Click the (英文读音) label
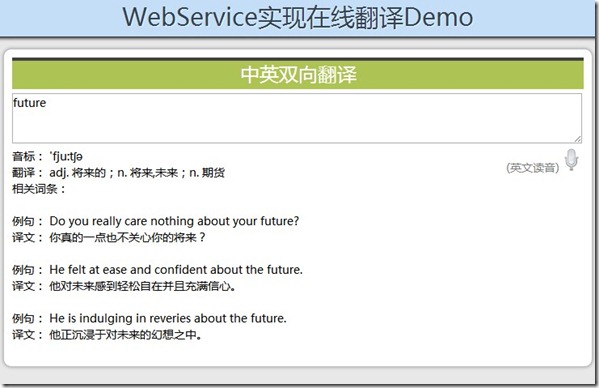 tap(533, 168)
